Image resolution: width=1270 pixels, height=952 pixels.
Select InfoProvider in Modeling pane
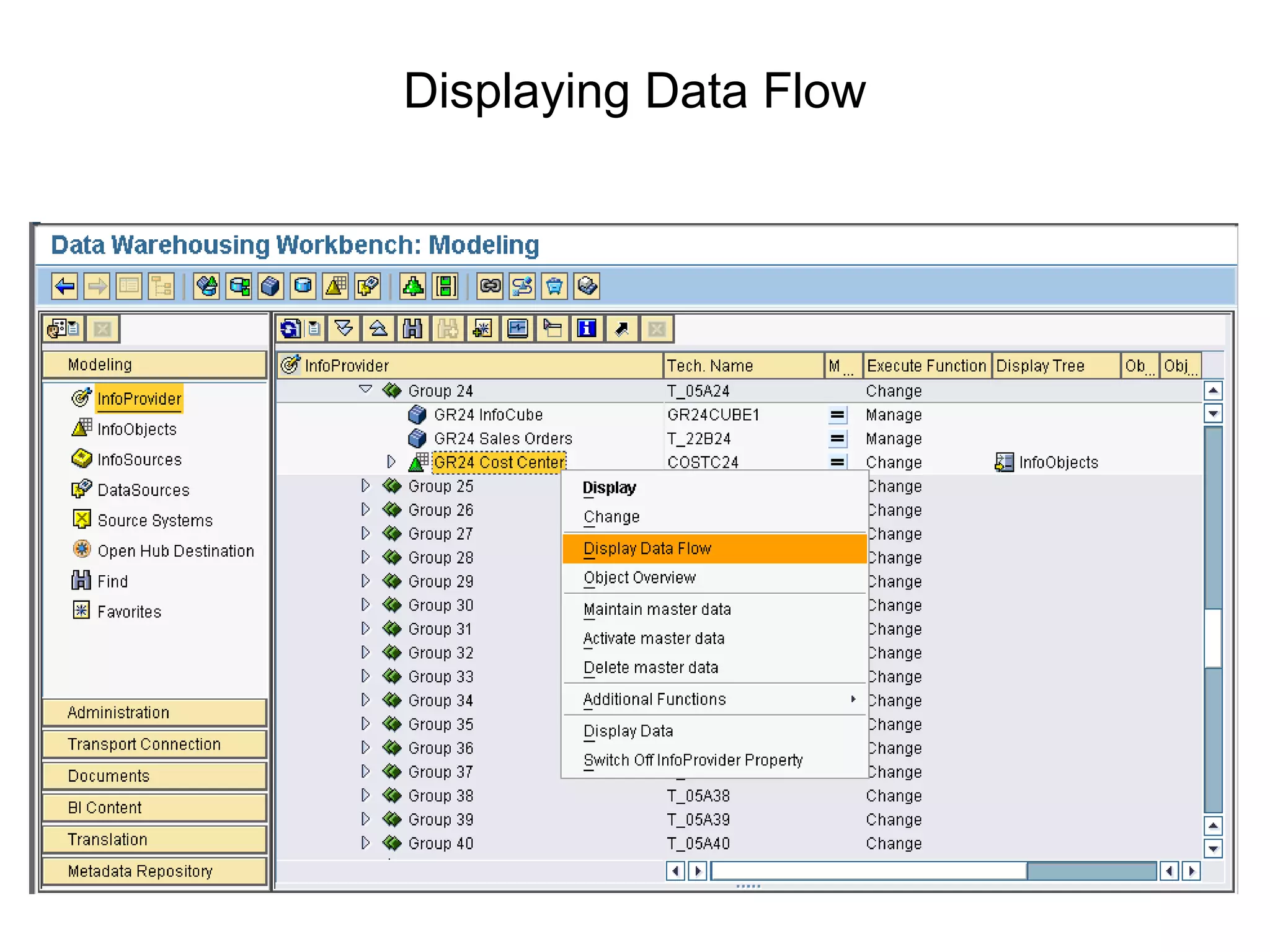tap(139, 399)
